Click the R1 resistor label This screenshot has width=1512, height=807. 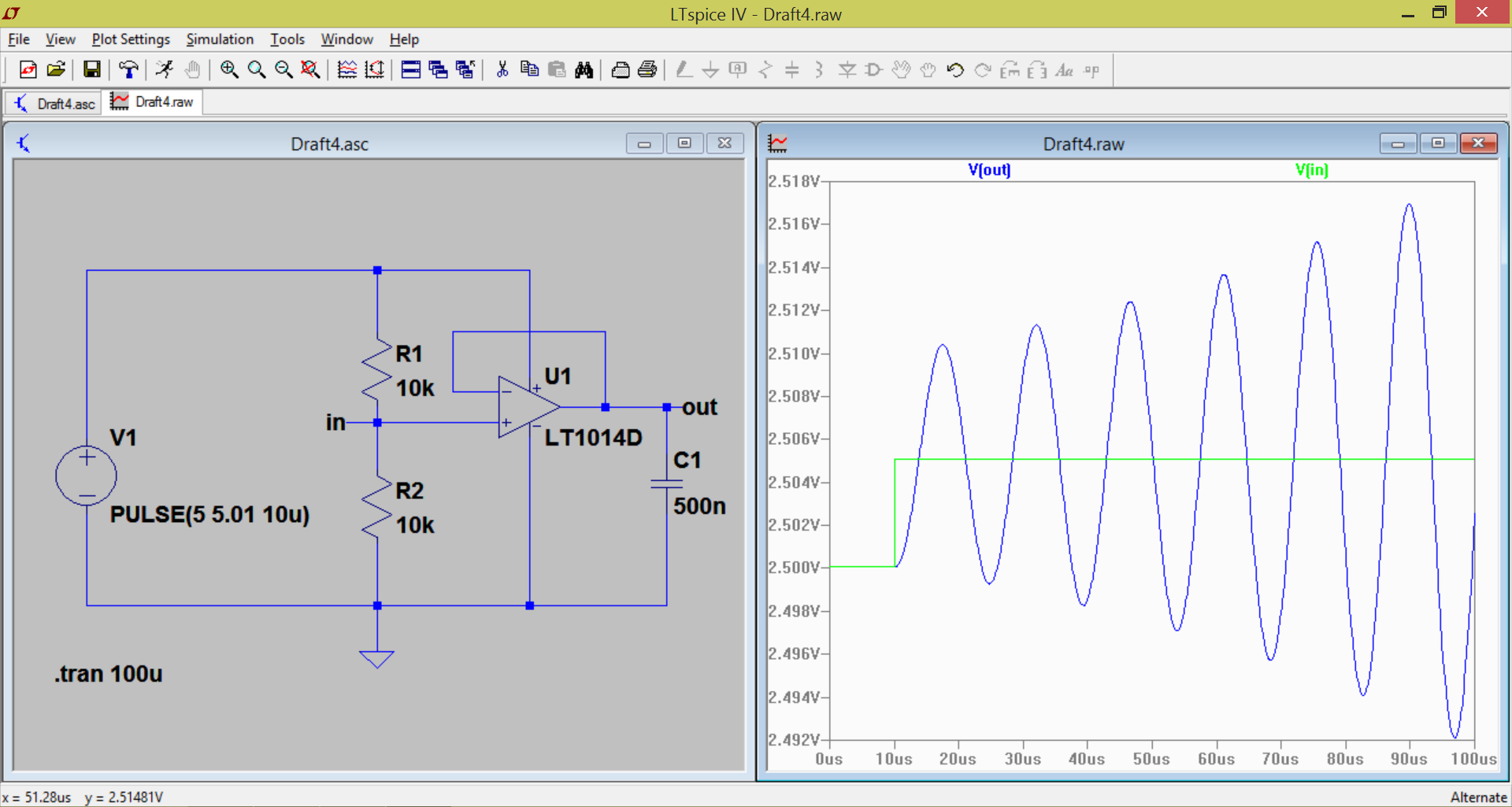[x=409, y=354]
